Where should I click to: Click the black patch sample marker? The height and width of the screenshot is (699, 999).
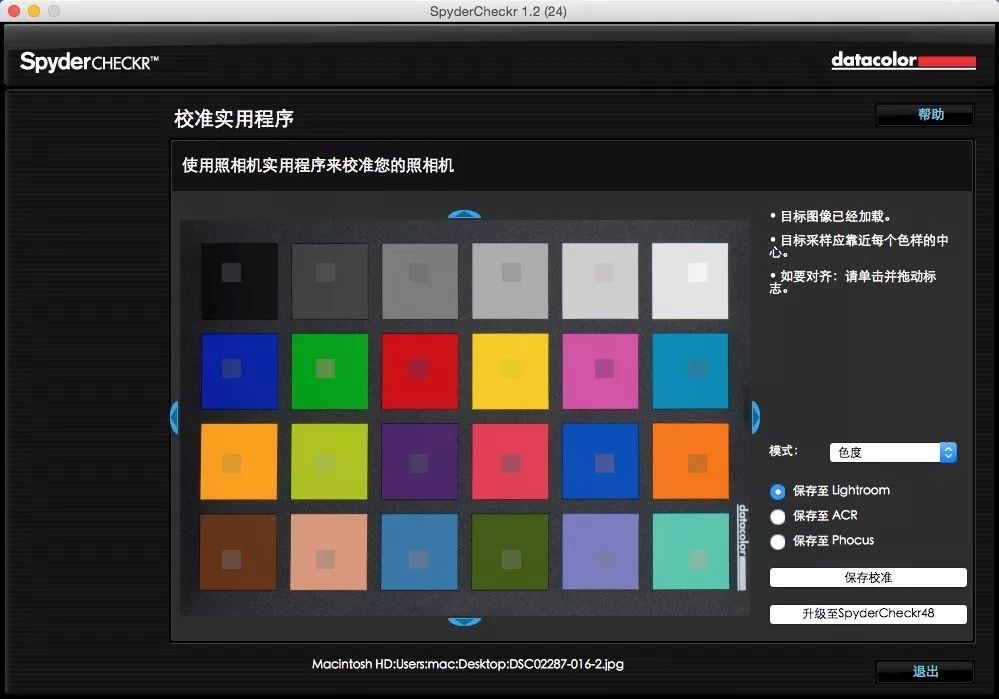231,273
